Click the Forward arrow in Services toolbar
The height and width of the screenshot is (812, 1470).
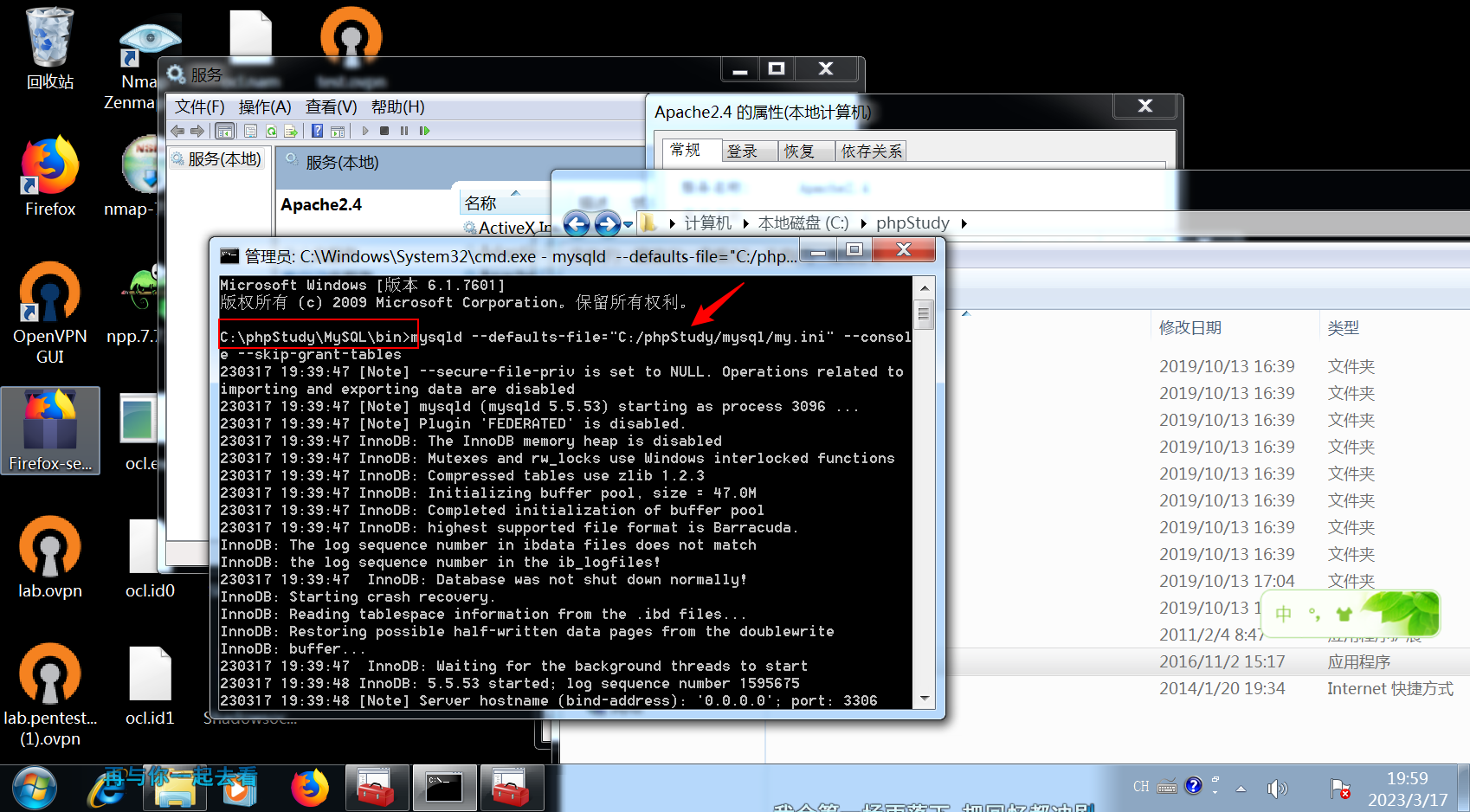click(x=197, y=131)
